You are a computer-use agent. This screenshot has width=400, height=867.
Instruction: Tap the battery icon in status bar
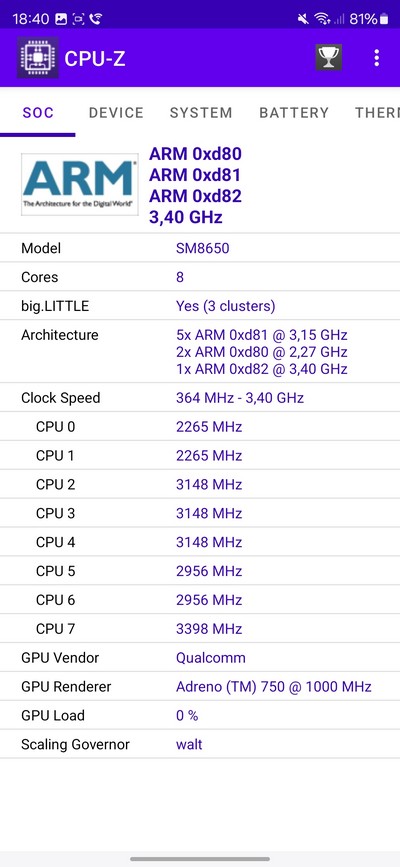[384, 19]
